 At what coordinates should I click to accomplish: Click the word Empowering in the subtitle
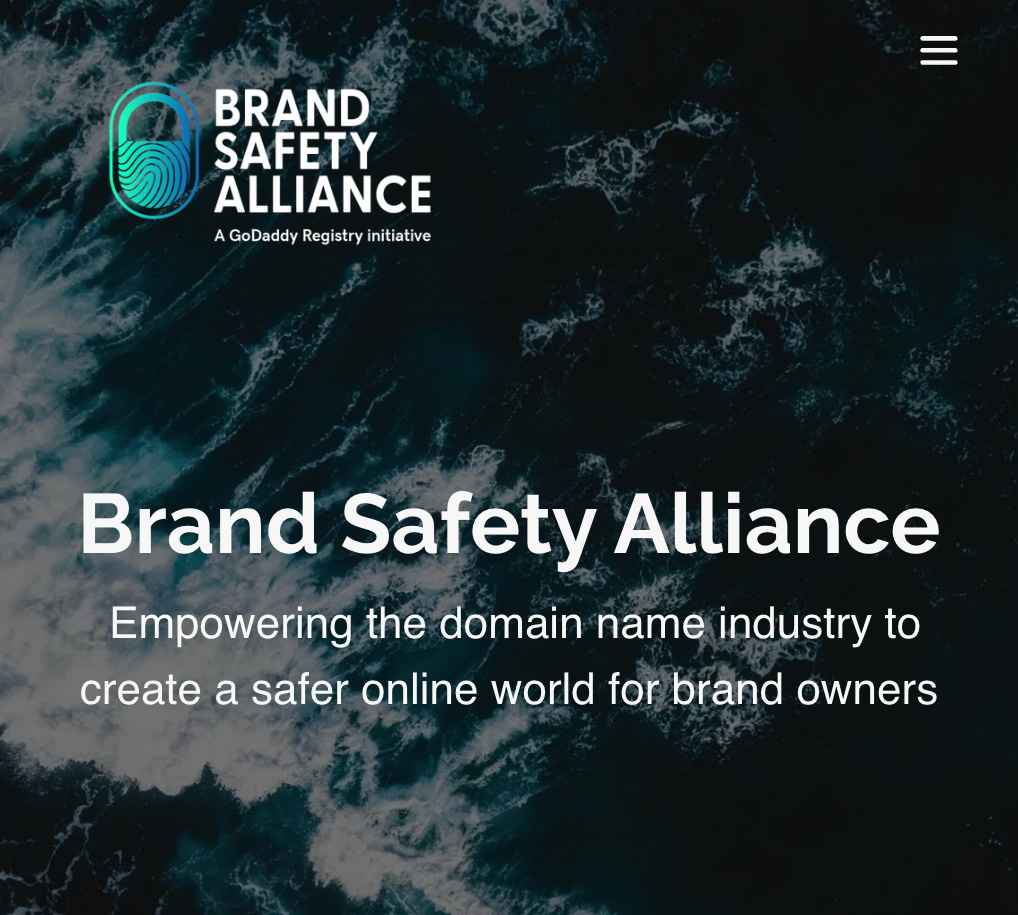point(232,625)
